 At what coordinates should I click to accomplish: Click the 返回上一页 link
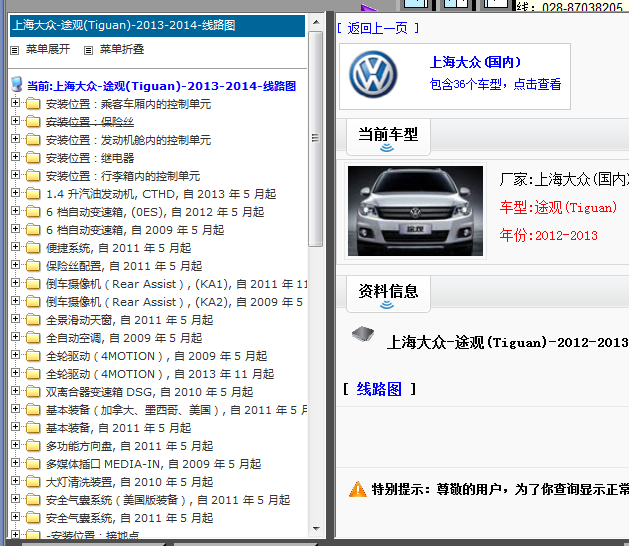coord(378,28)
